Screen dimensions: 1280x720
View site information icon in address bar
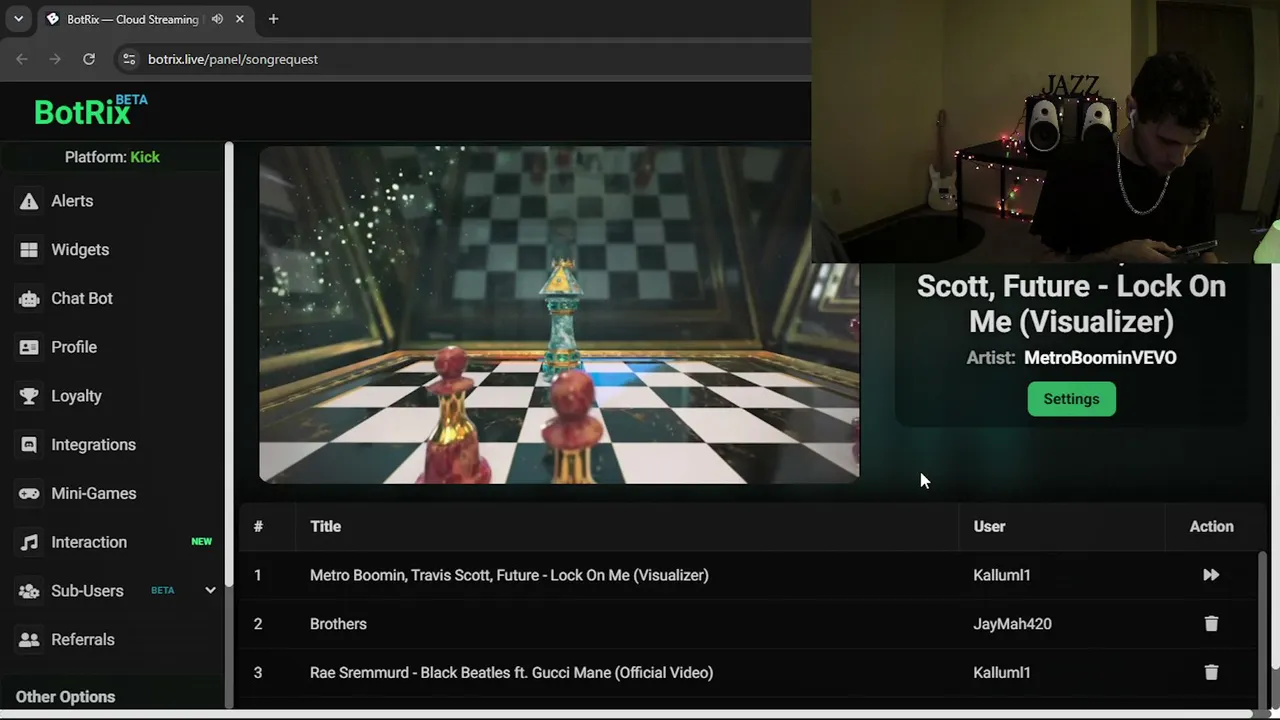pos(128,59)
